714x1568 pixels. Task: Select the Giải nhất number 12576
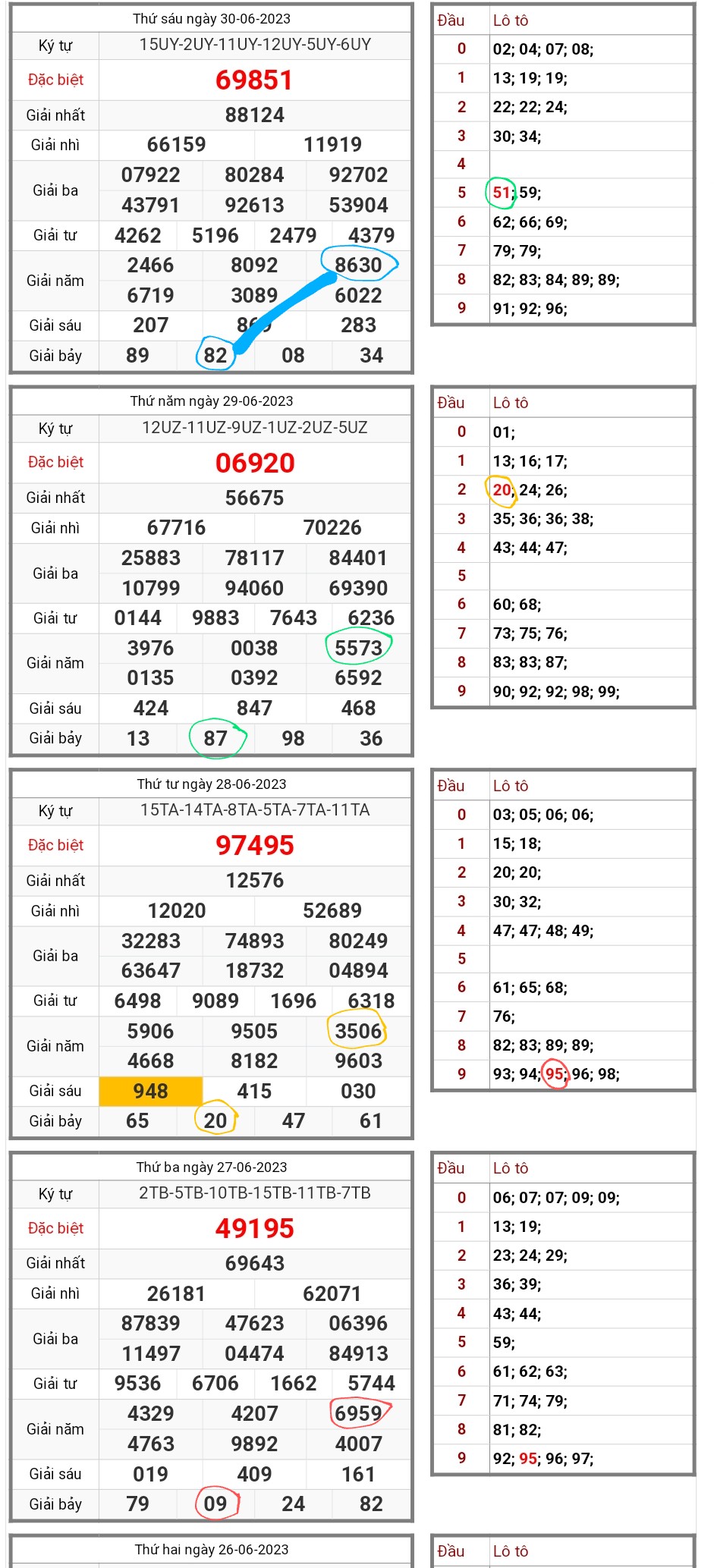pyautogui.click(x=254, y=881)
